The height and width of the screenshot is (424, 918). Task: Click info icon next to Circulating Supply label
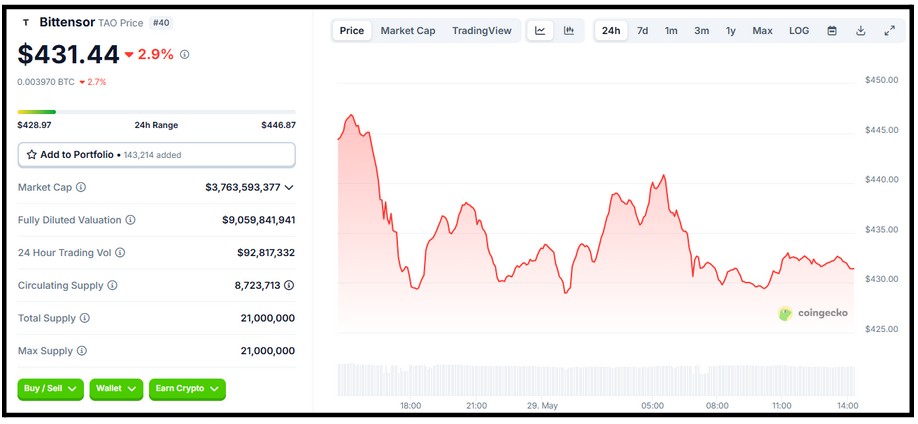pos(112,286)
